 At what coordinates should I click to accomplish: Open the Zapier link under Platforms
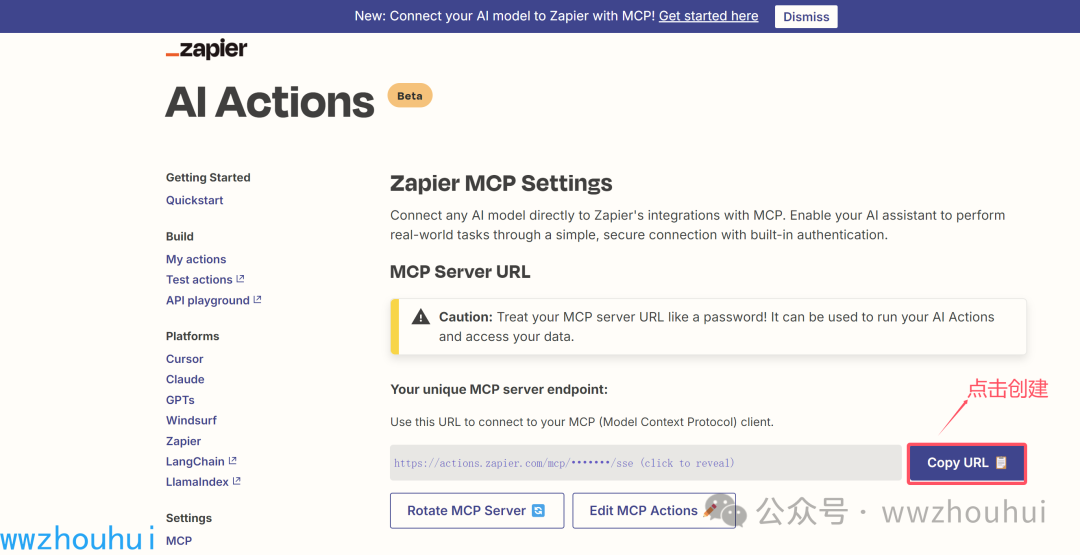point(183,441)
